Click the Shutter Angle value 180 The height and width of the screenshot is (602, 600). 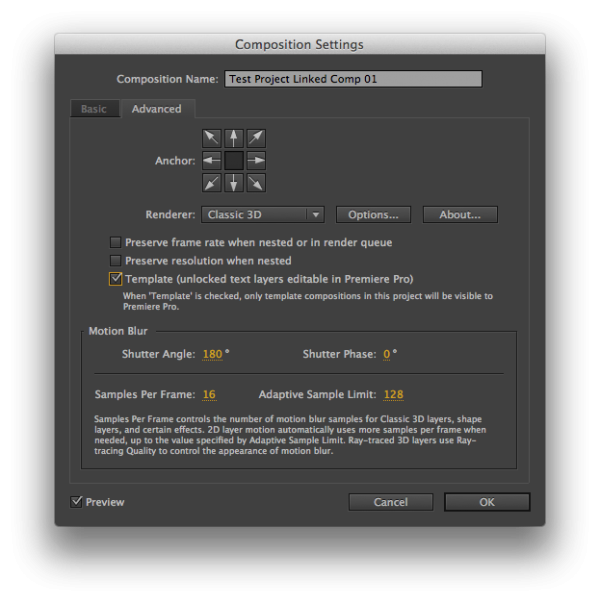click(212, 354)
